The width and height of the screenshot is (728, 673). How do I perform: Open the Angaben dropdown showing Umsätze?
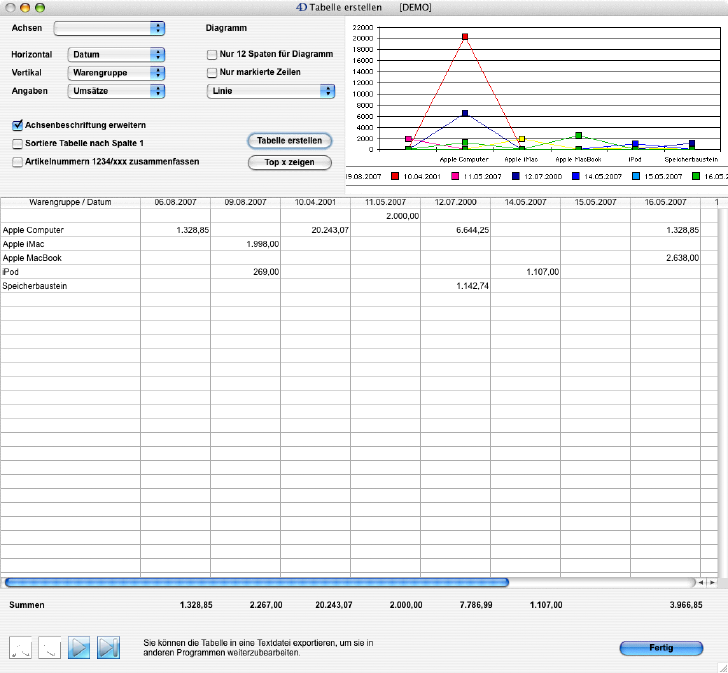click(115, 91)
